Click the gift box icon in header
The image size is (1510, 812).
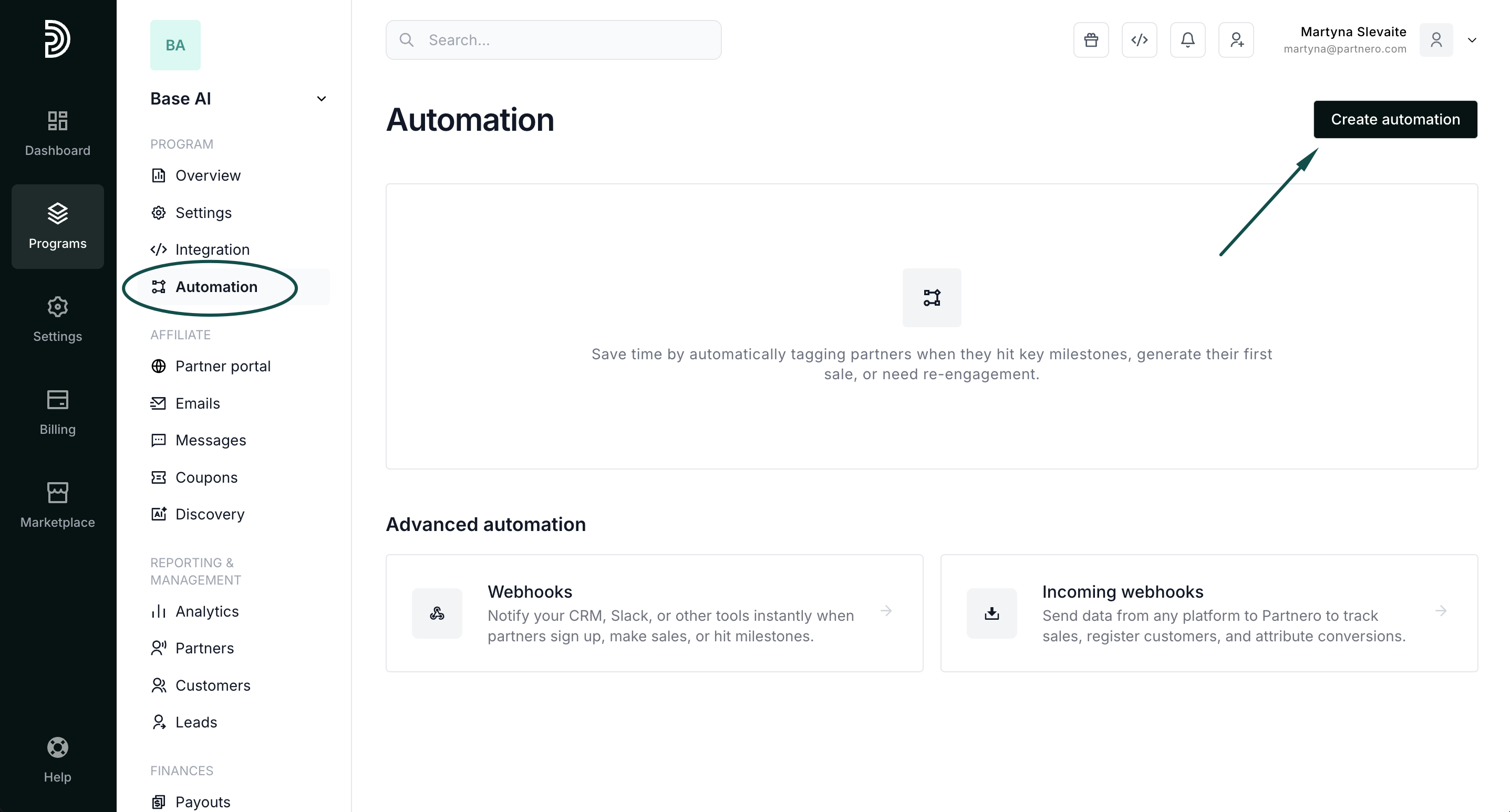[x=1091, y=40]
